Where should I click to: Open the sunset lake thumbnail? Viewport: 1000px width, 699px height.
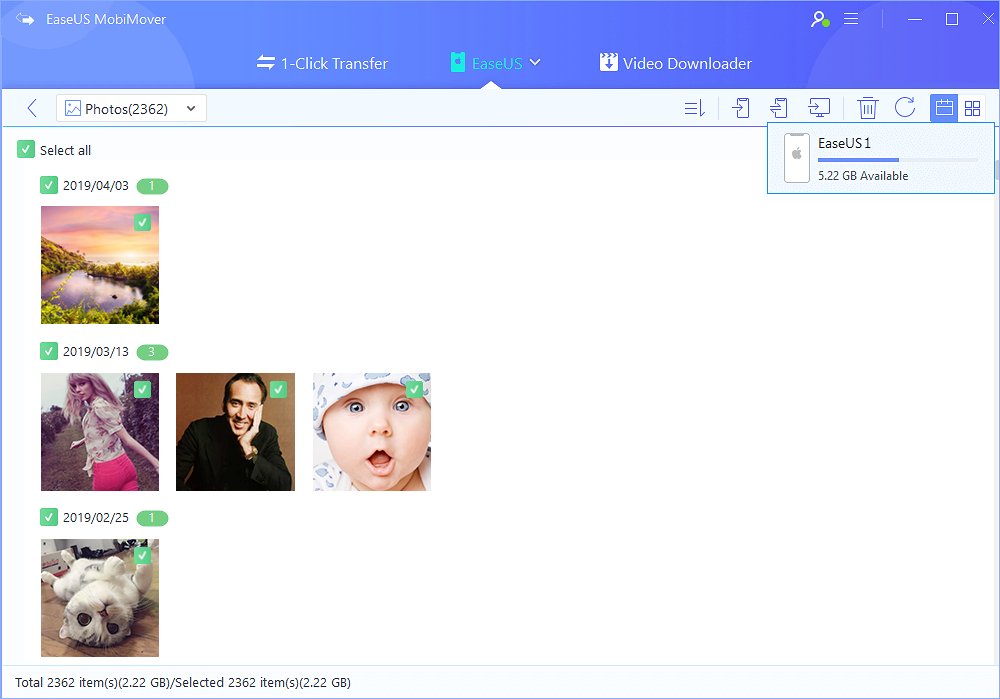[x=100, y=265]
